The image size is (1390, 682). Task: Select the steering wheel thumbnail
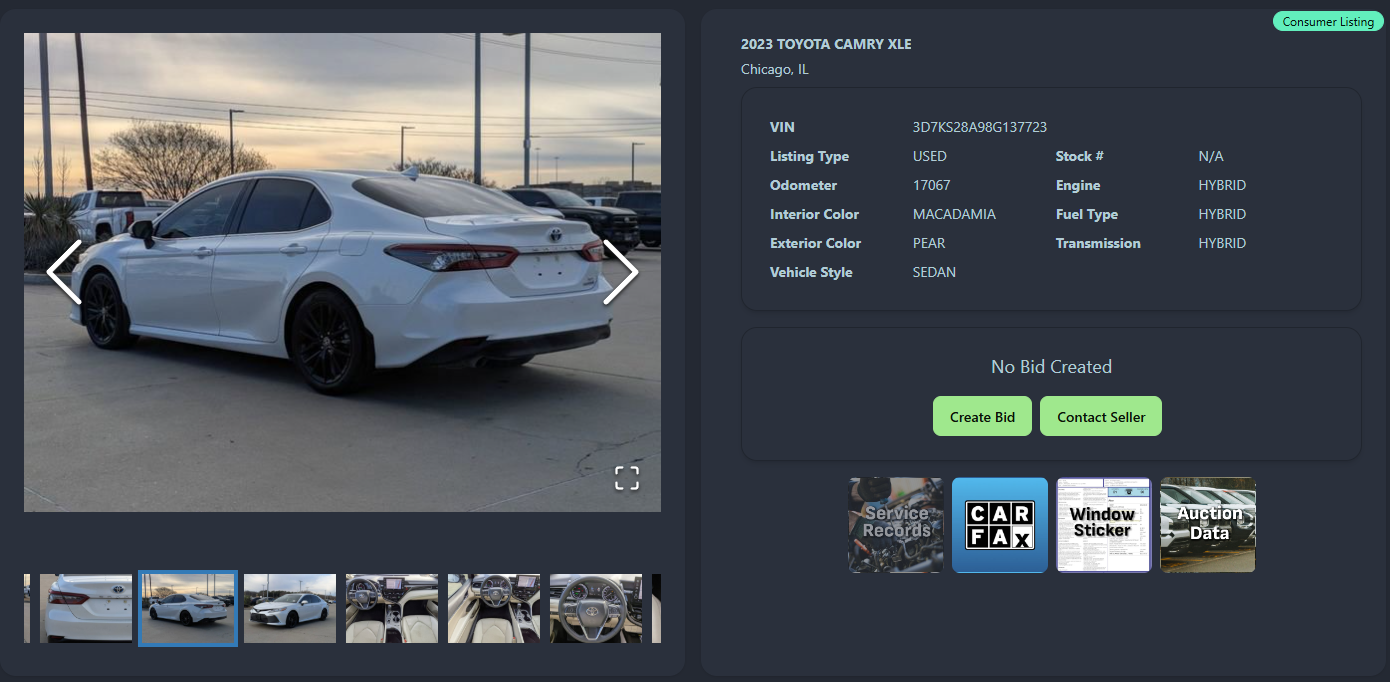(x=596, y=608)
